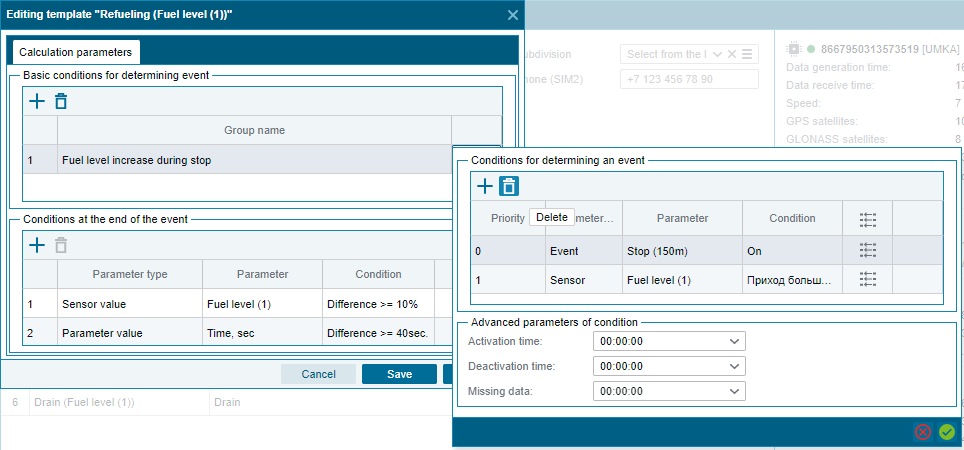This screenshot has height=450, width=964.
Task: Expand the Activation time dropdown
Action: click(x=733, y=341)
